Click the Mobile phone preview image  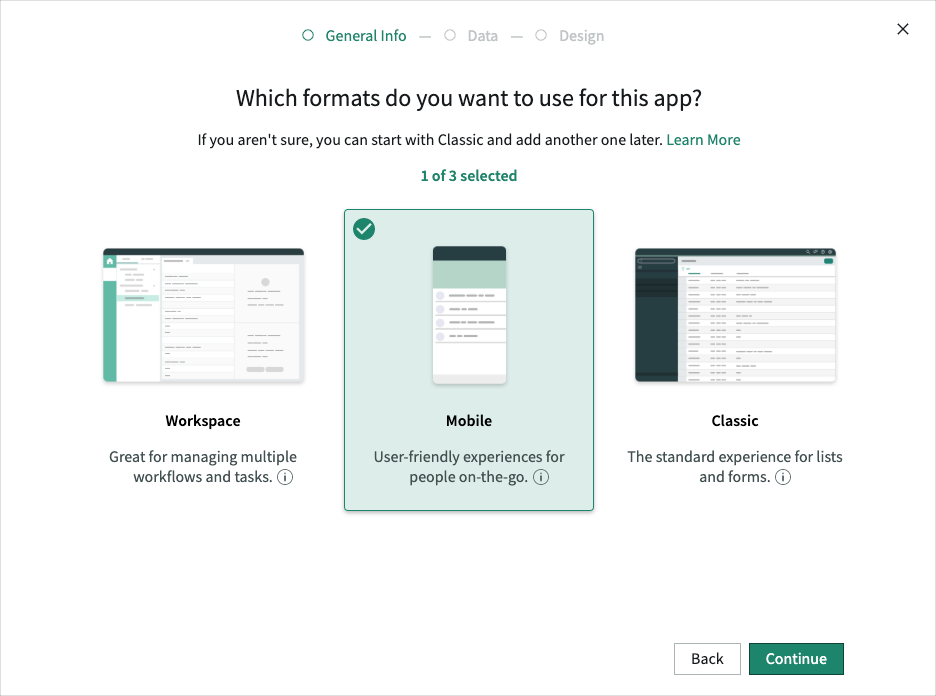click(x=469, y=314)
